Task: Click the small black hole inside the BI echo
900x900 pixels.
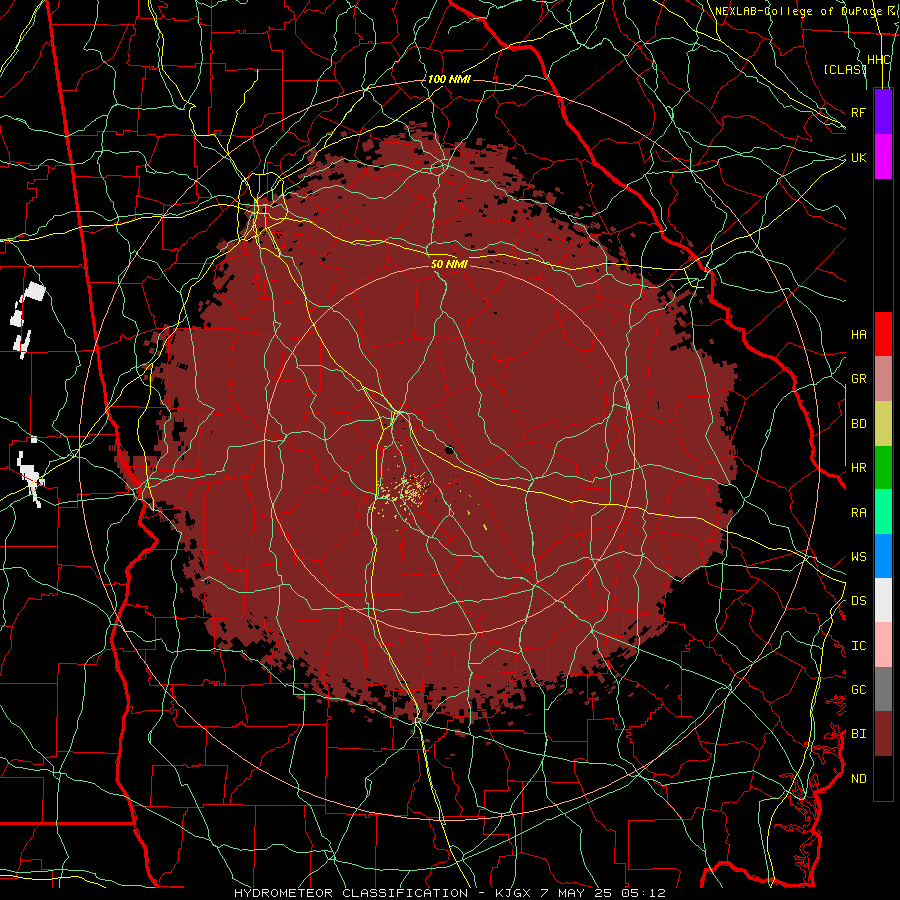Action: click(x=449, y=450)
